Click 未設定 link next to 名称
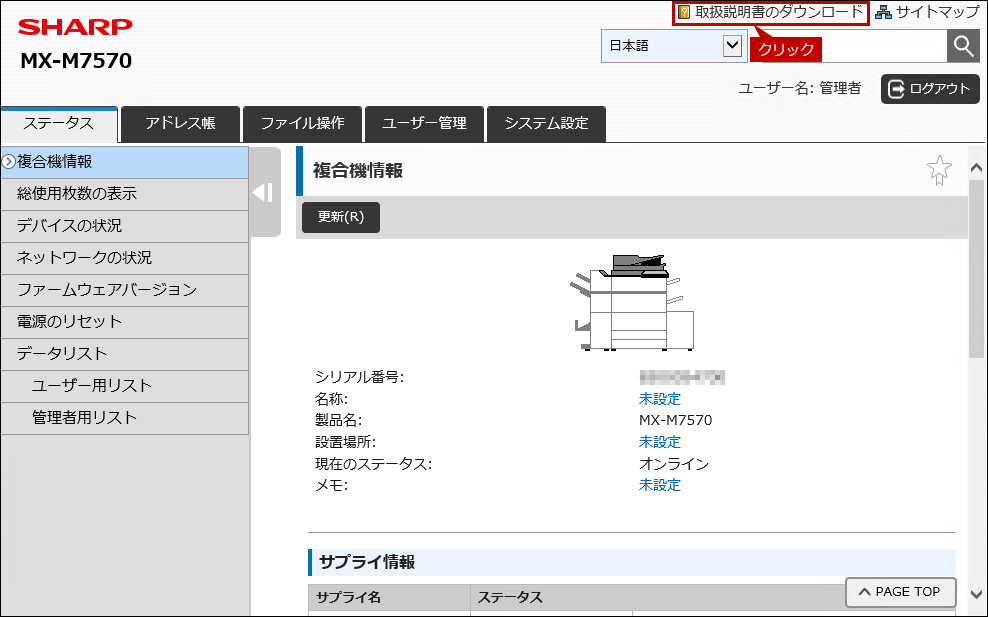This screenshot has width=988, height=617. (x=660, y=399)
